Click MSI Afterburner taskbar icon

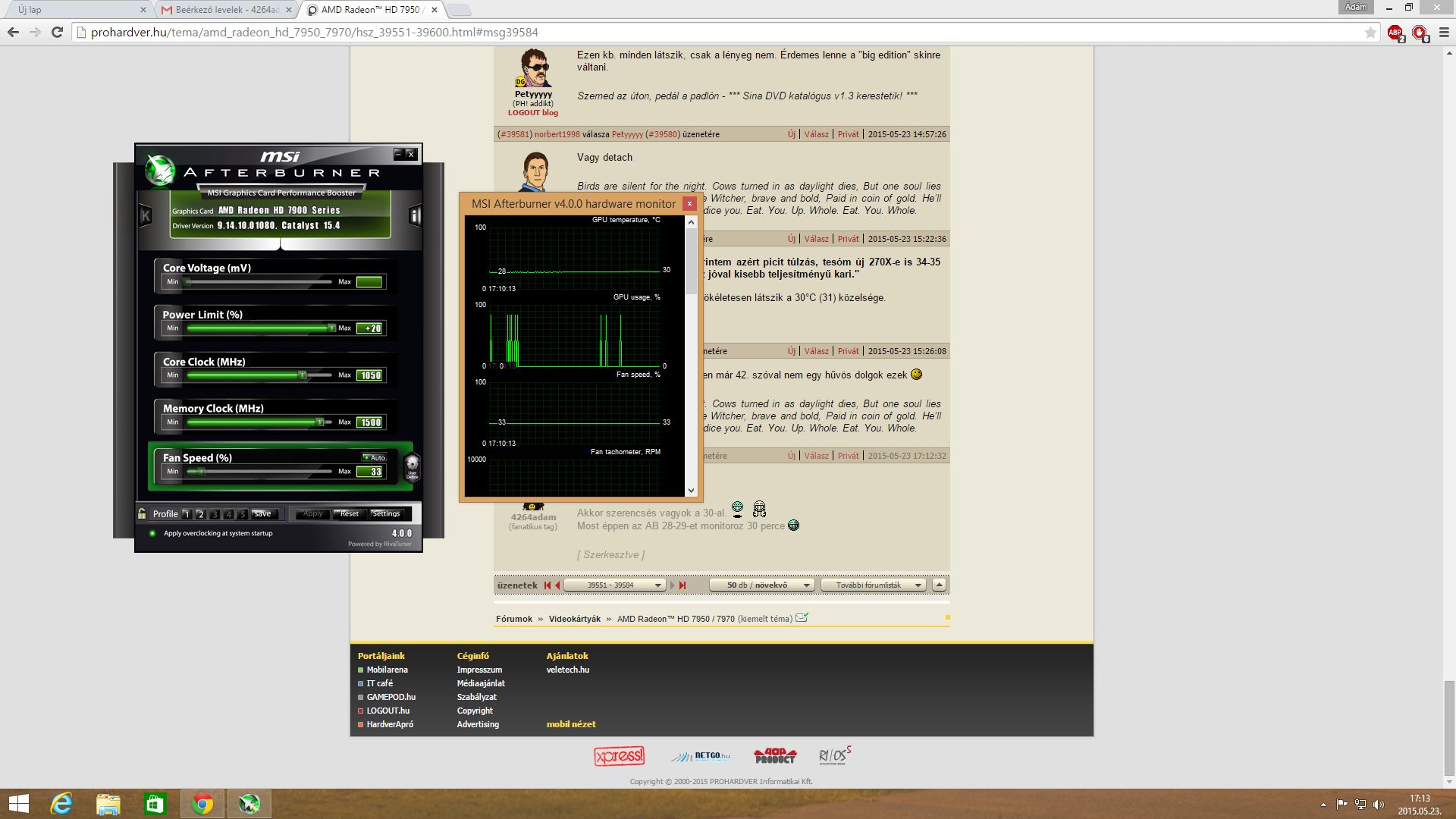click(x=249, y=804)
